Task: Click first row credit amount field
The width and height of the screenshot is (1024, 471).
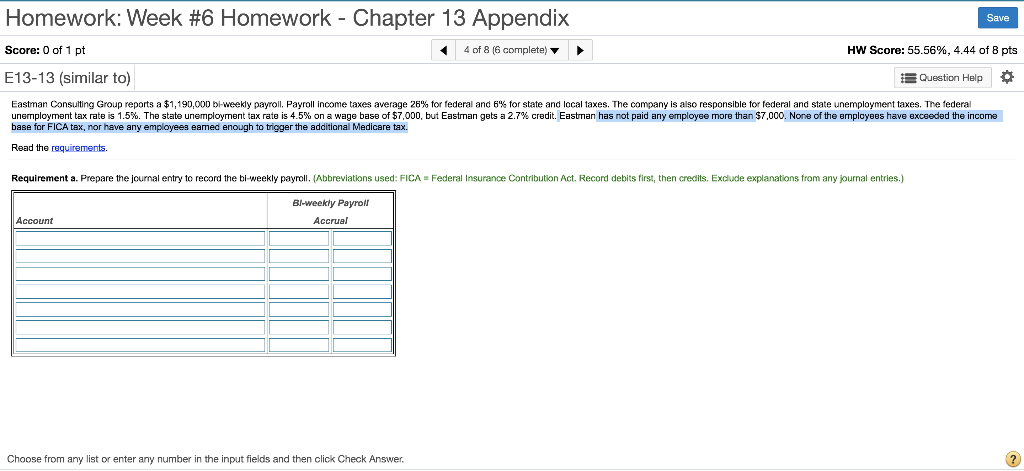Action: click(x=362, y=238)
